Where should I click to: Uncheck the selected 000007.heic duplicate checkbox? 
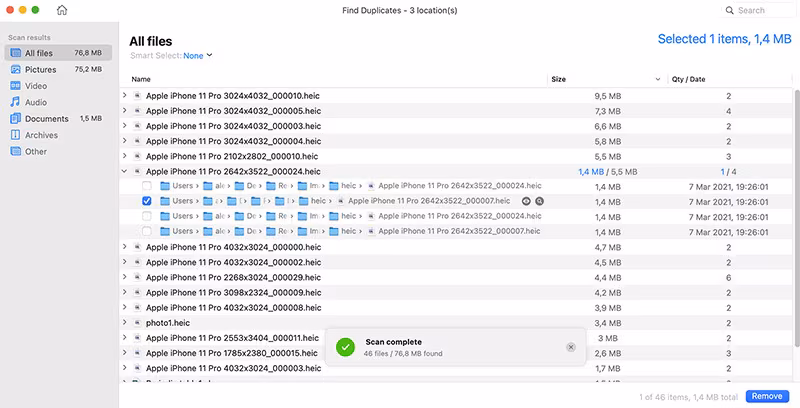coord(147,201)
